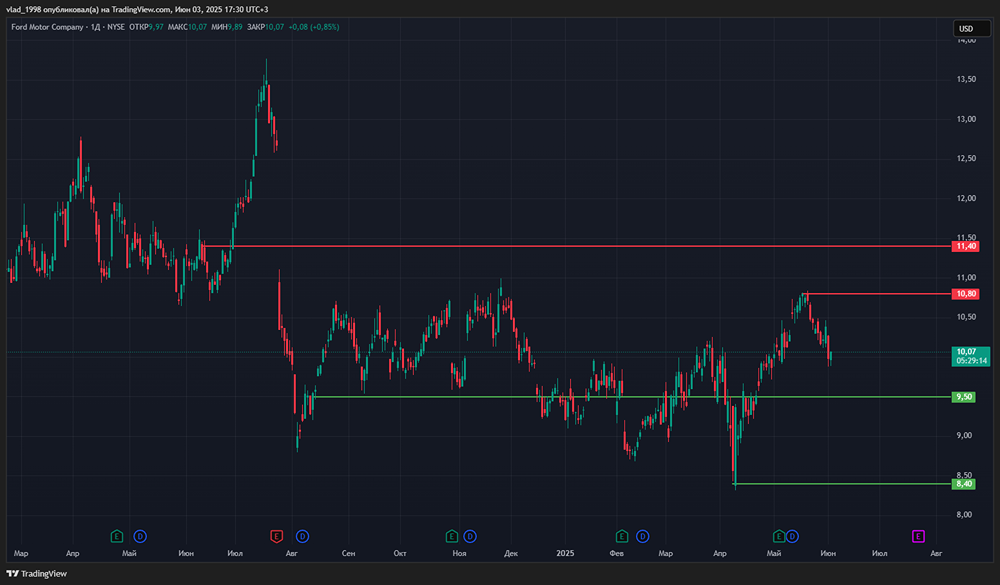The image size is (1000, 585).
Task: Click the dividend marker near Авг 2024
Action: [301, 536]
